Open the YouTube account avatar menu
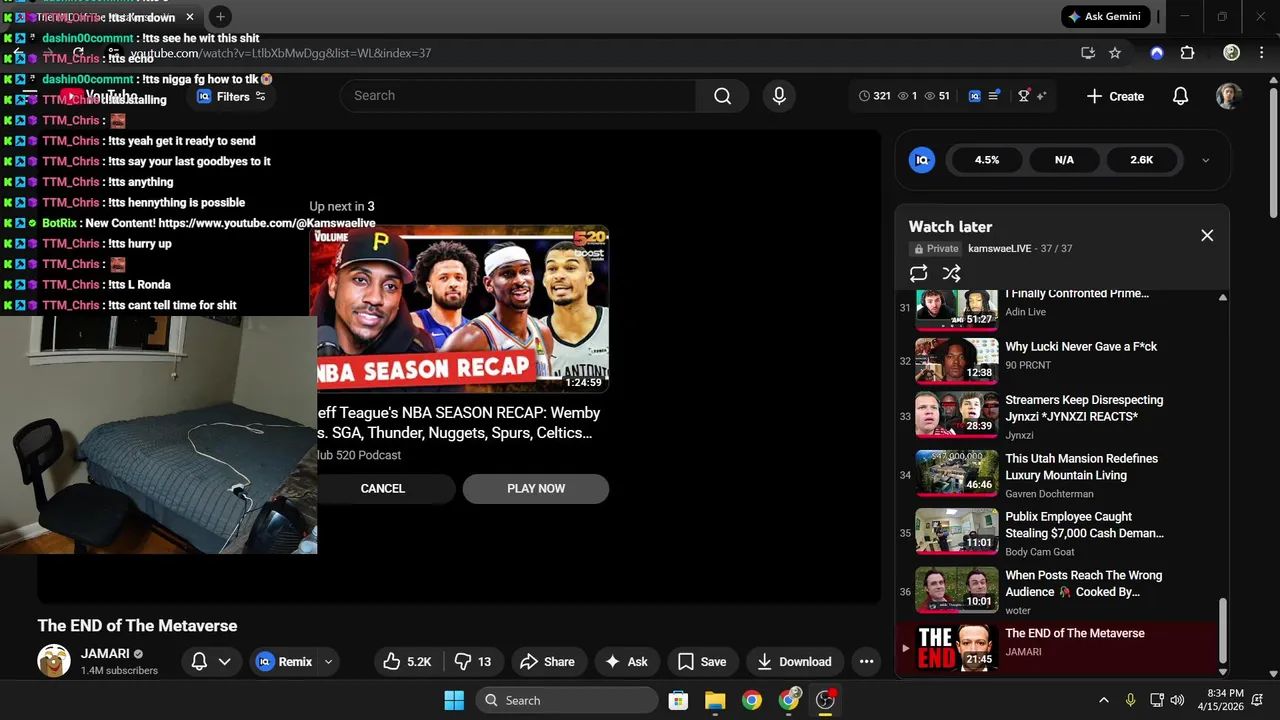Screen dimensions: 1280x720 (x=1229, y=96)
